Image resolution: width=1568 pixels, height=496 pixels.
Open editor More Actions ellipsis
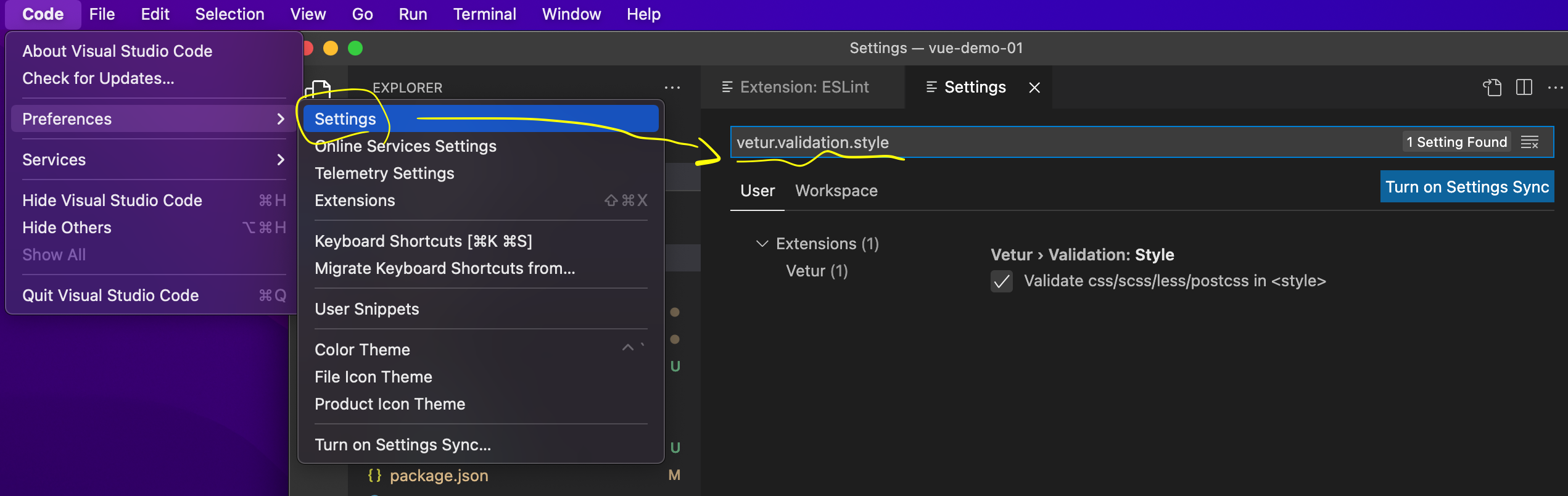click(1556, 88)
